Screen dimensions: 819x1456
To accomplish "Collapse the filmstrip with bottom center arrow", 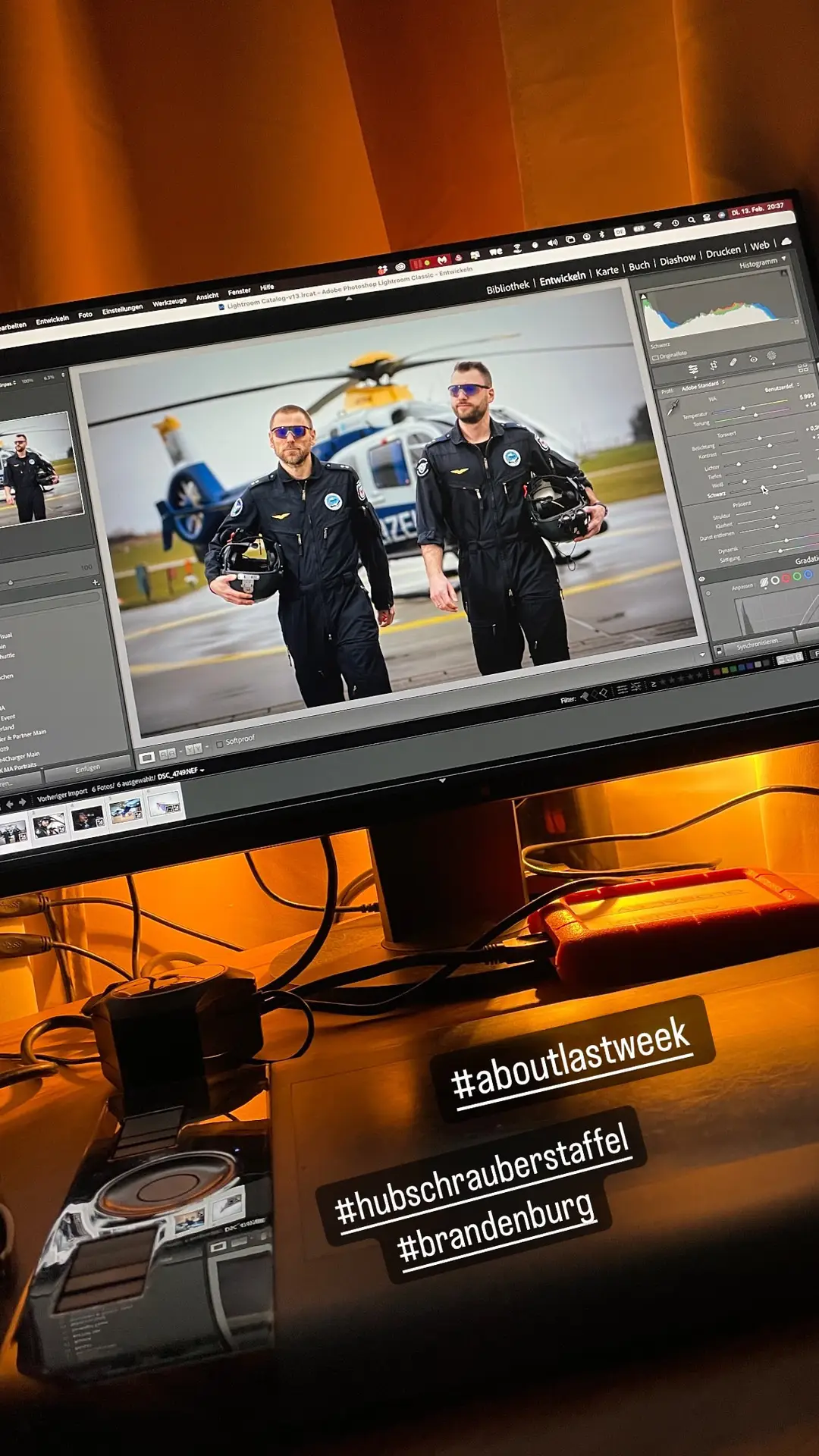I will [x=442, y=780].
